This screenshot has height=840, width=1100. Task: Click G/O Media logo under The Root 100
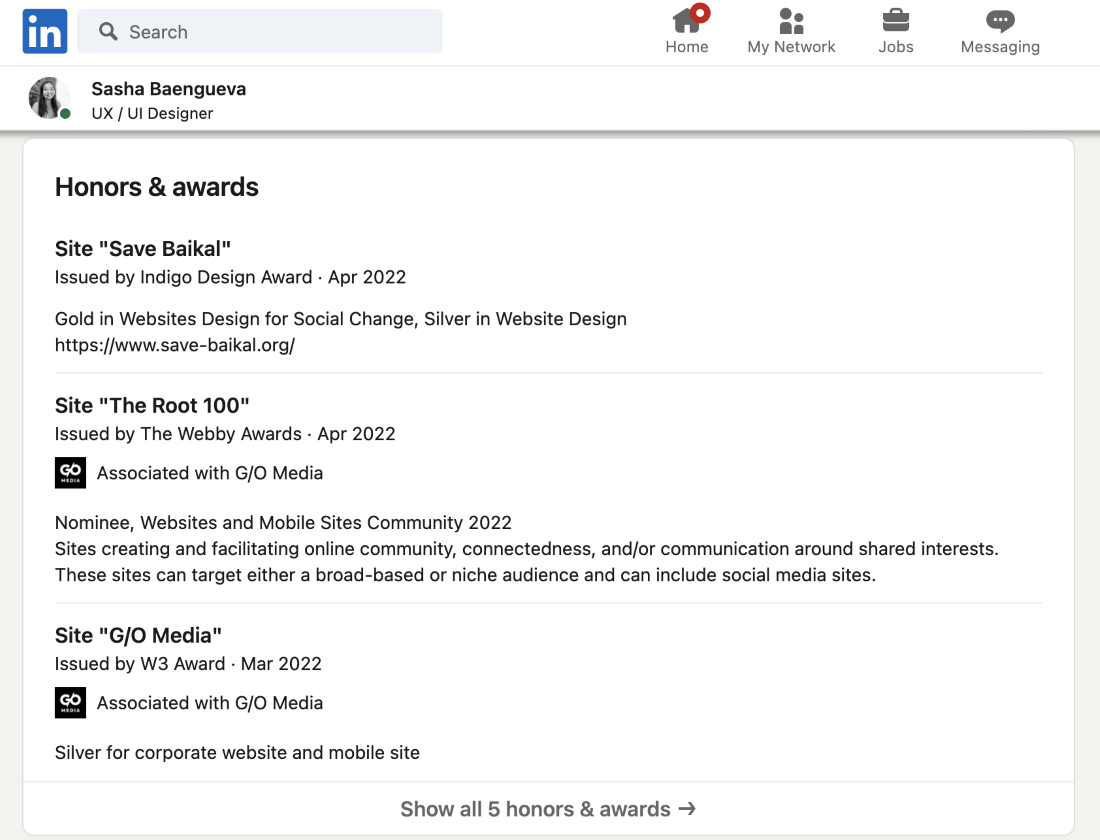70,473
